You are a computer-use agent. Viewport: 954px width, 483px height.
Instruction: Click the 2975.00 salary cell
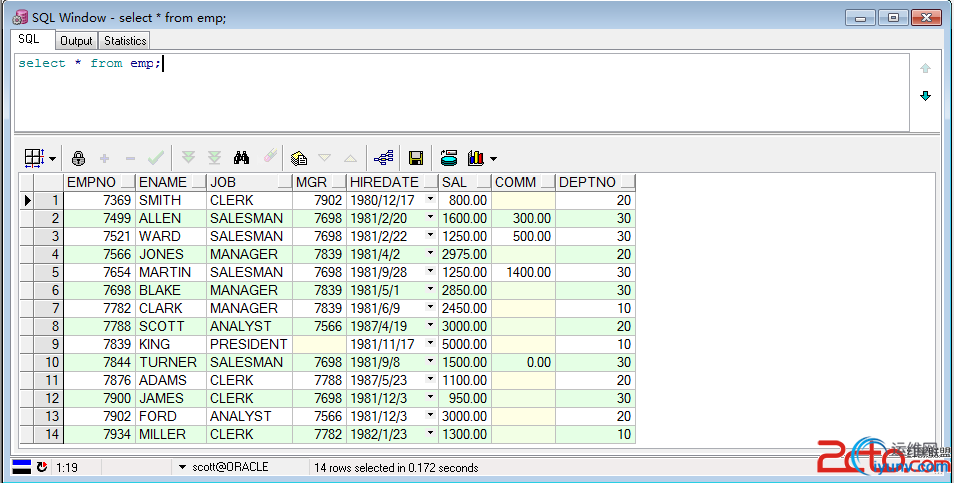(465, 254)
